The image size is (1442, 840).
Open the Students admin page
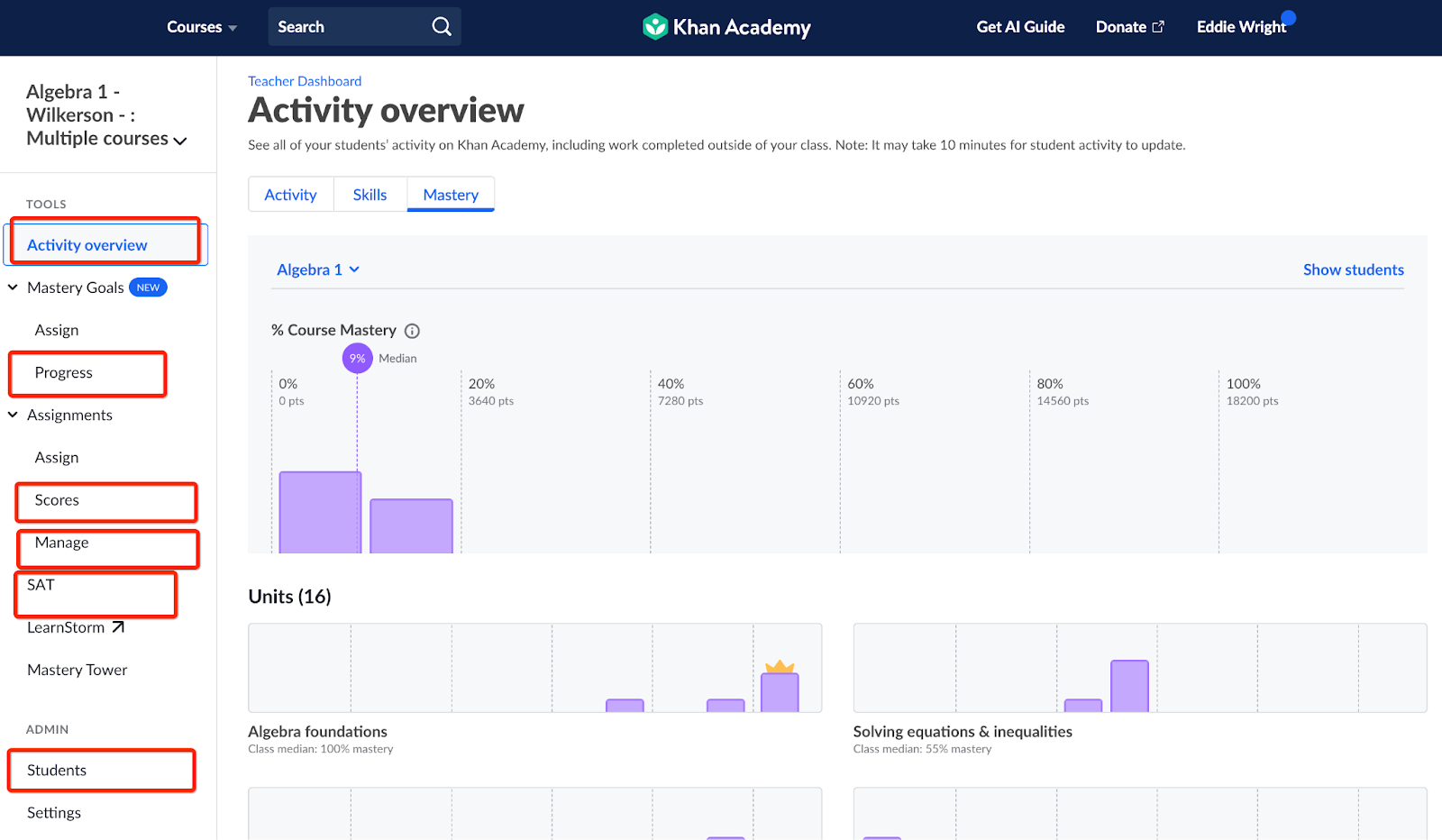[57, 770]
